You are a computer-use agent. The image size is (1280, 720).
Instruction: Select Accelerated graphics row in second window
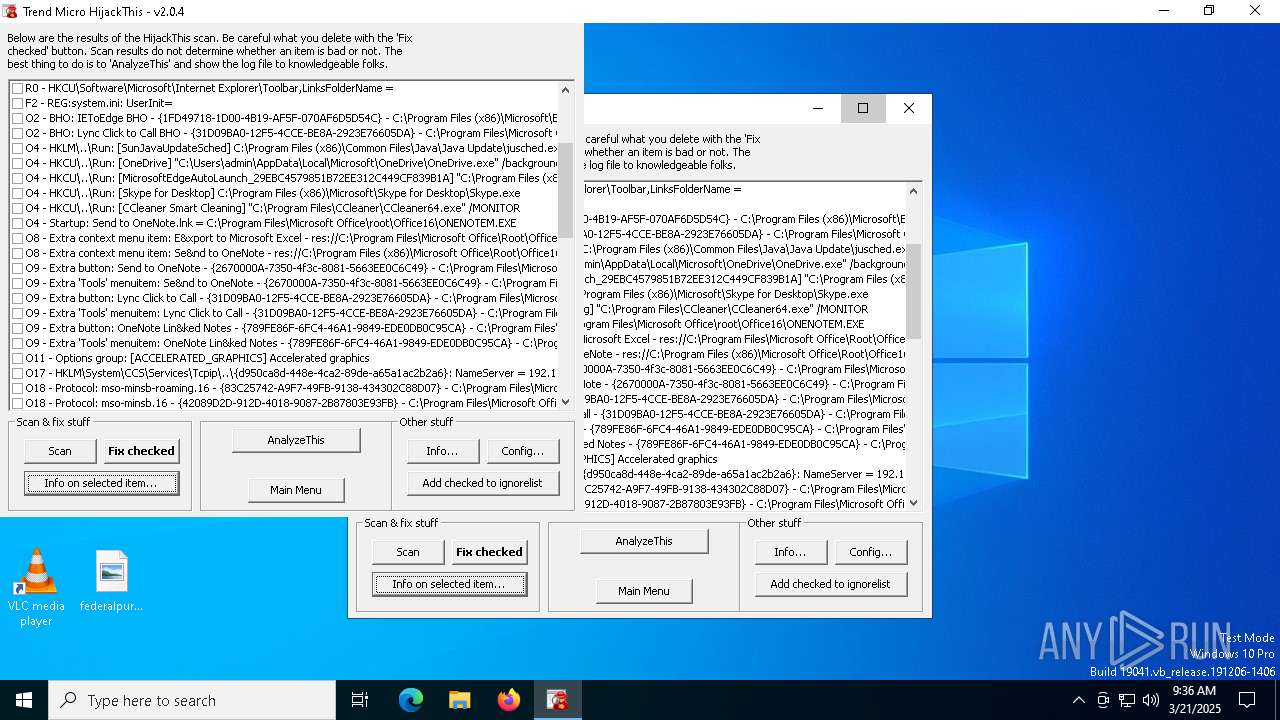click(x=651, y=459)
